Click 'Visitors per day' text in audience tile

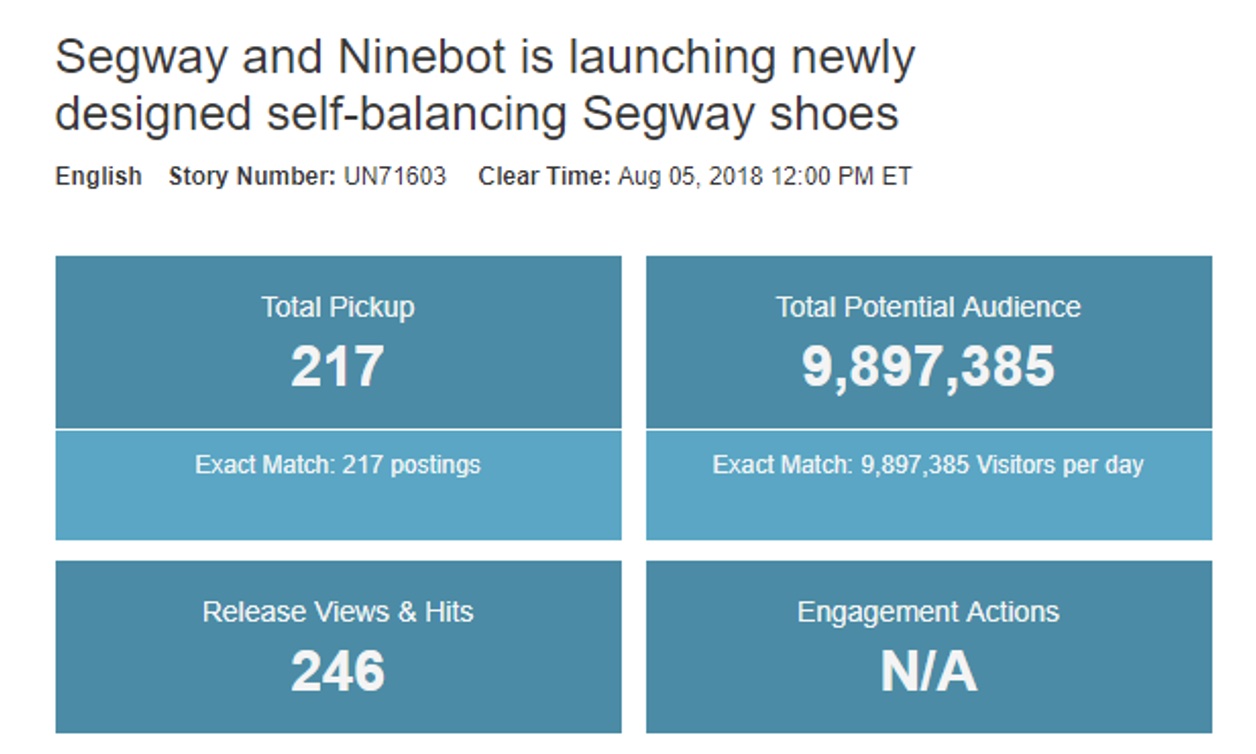(x=1060, y=466)
